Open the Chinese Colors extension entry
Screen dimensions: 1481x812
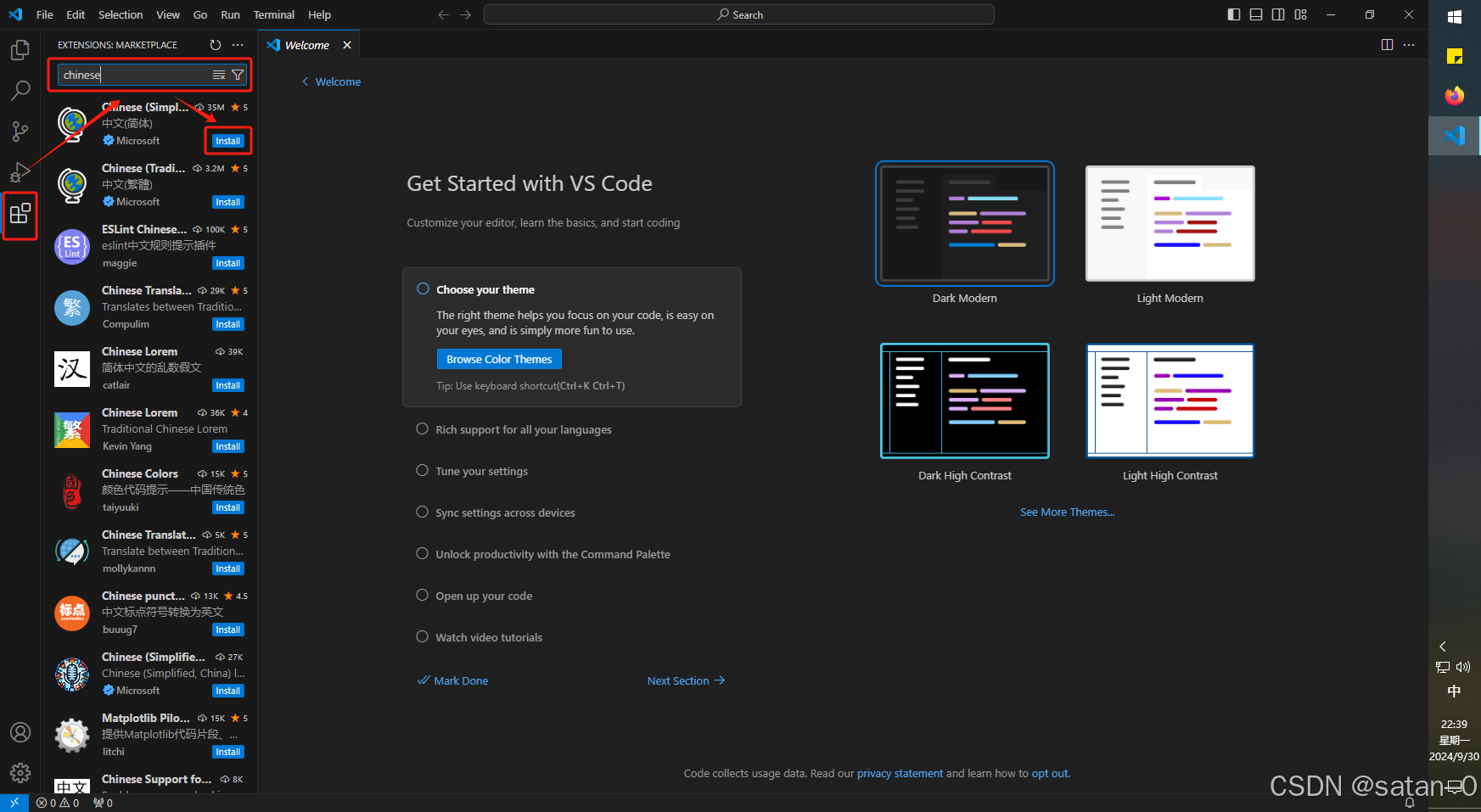pos(149,490)
